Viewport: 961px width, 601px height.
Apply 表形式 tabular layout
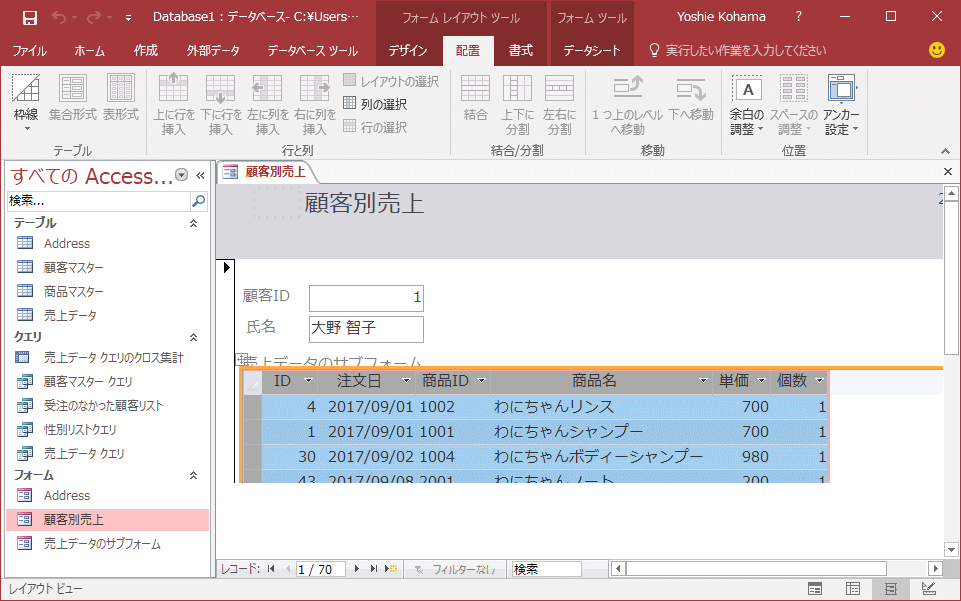(121, 97)
